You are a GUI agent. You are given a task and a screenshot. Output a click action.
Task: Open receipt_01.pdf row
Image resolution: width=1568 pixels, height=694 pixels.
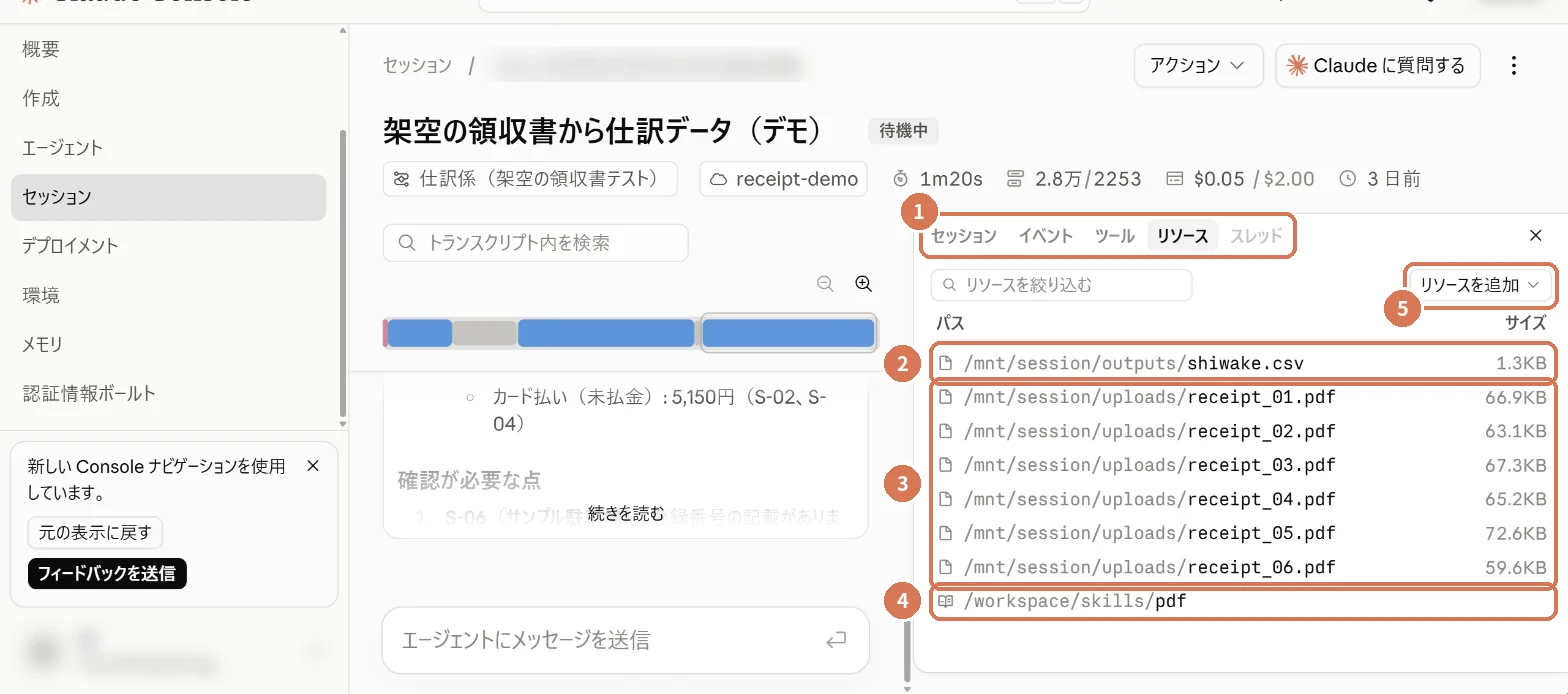[x=1243, y=398]
